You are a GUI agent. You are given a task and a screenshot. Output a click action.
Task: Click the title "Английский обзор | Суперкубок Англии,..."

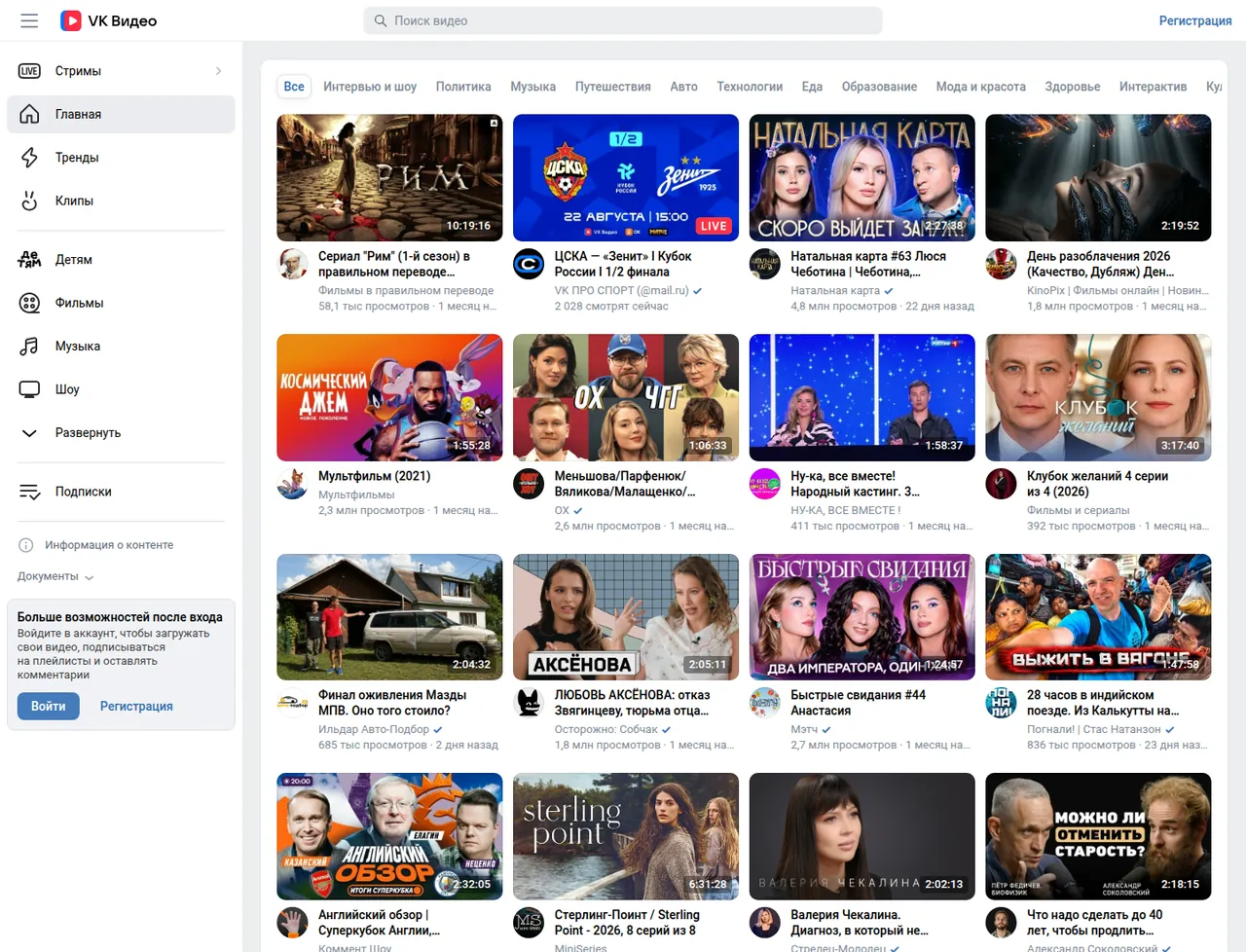point(380,923)
